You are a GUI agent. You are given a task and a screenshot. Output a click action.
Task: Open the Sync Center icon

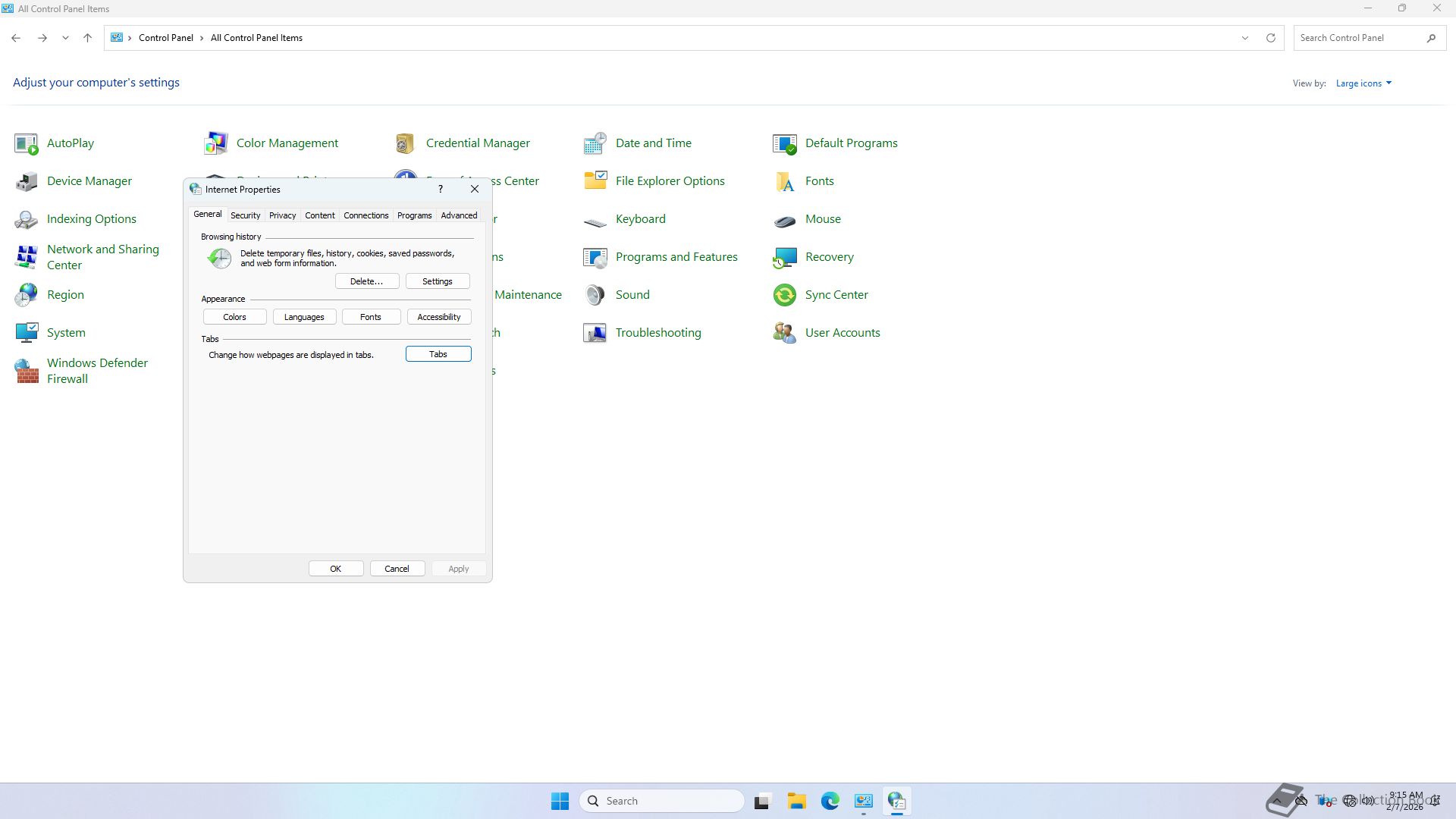[784, 295]
